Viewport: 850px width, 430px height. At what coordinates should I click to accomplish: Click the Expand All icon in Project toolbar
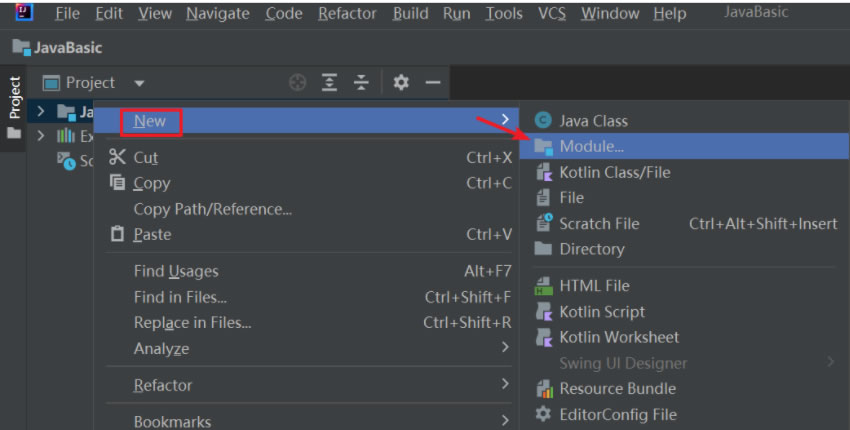[329, 83]
